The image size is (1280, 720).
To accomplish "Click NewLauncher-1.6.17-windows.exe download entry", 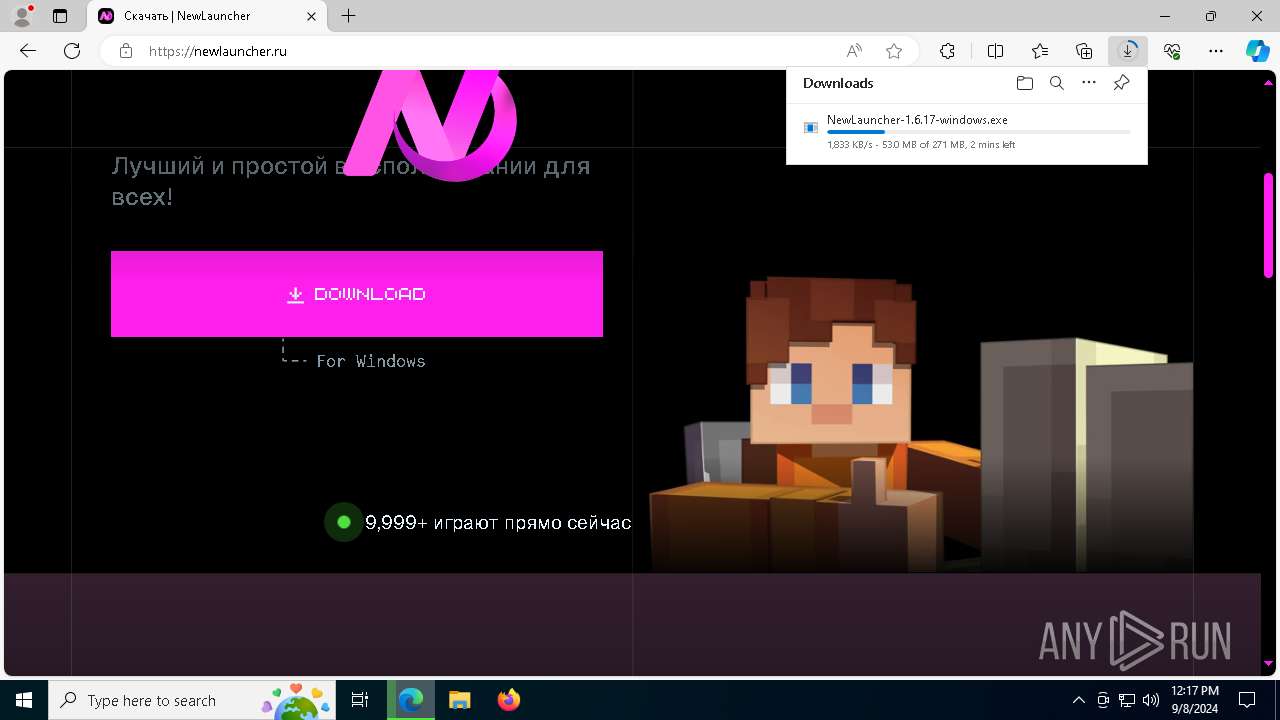I will point(966,131).
